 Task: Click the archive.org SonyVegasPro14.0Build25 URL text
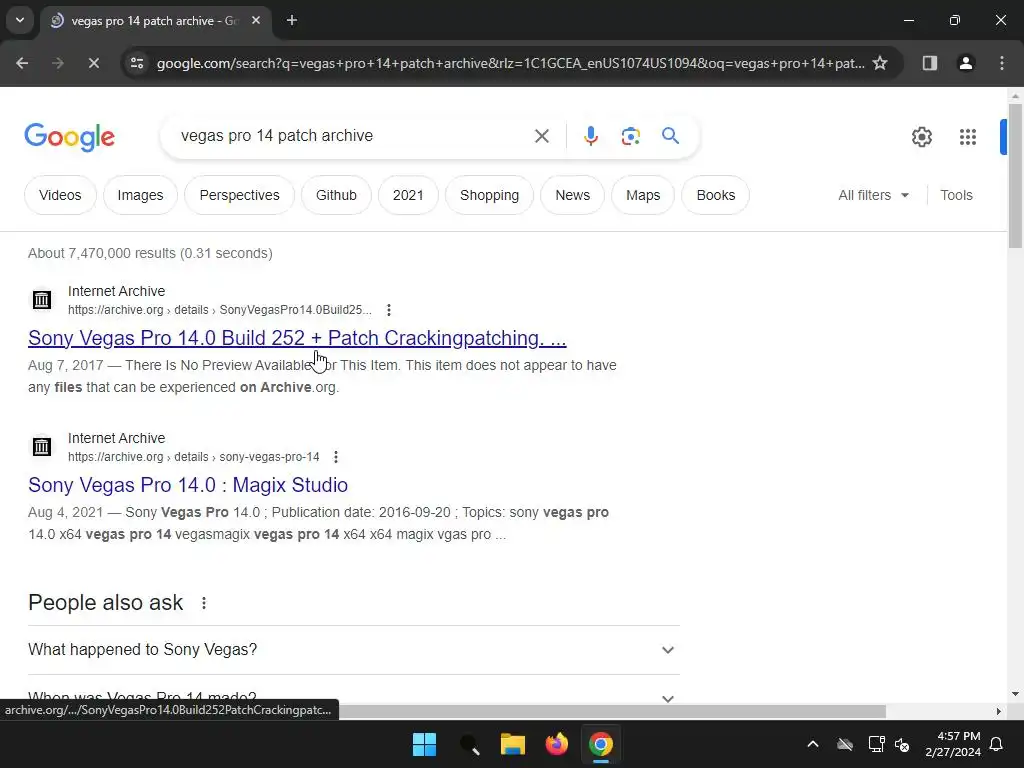point(220,310)
